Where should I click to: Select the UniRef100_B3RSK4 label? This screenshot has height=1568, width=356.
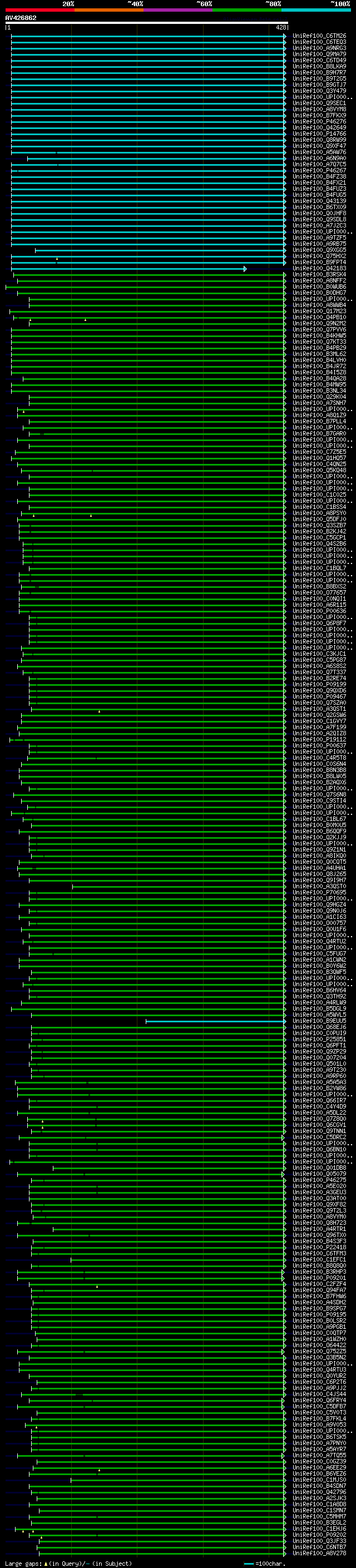(x=319, y=275)
